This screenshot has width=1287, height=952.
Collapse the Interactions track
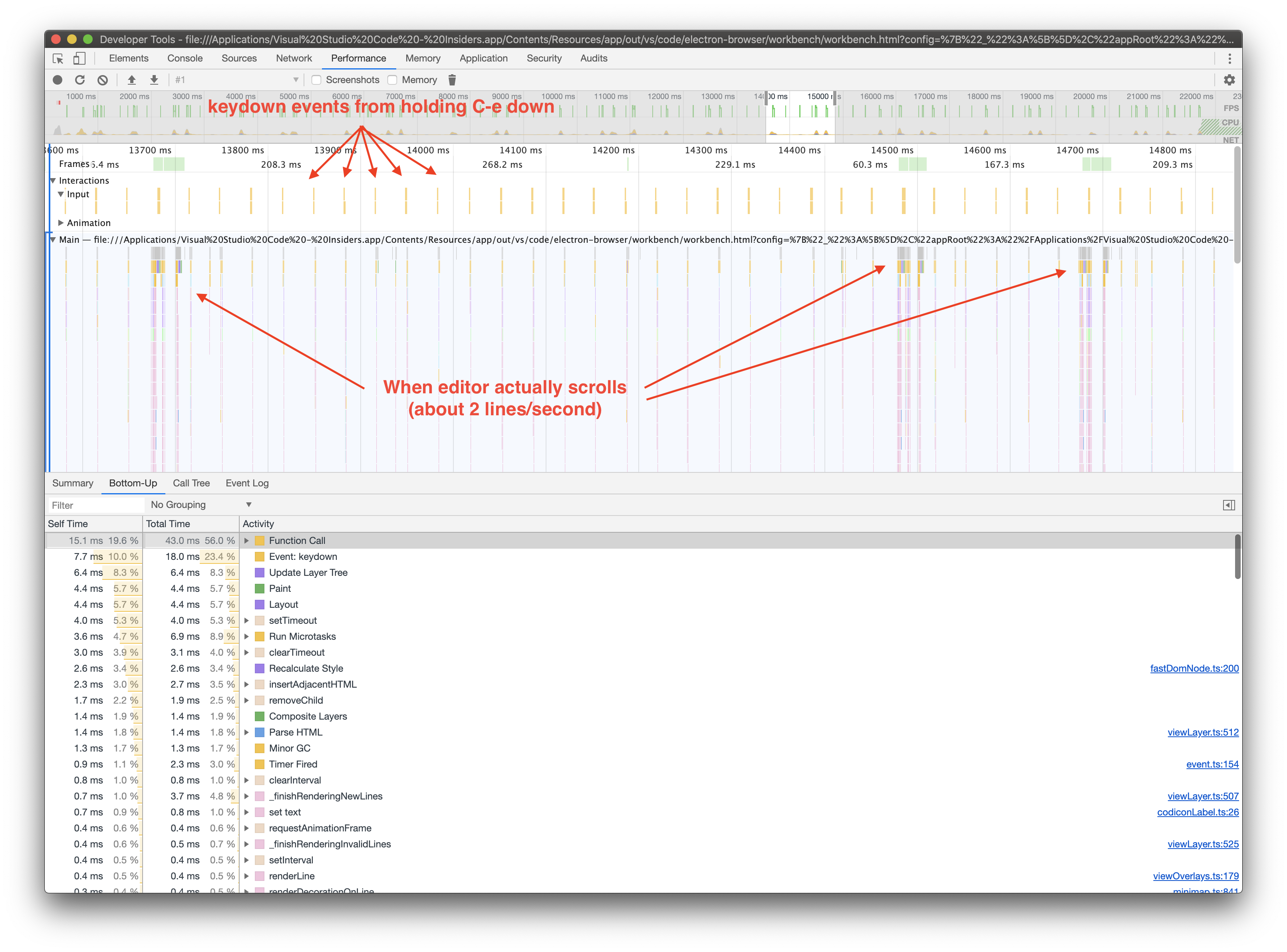pos(53,180)
